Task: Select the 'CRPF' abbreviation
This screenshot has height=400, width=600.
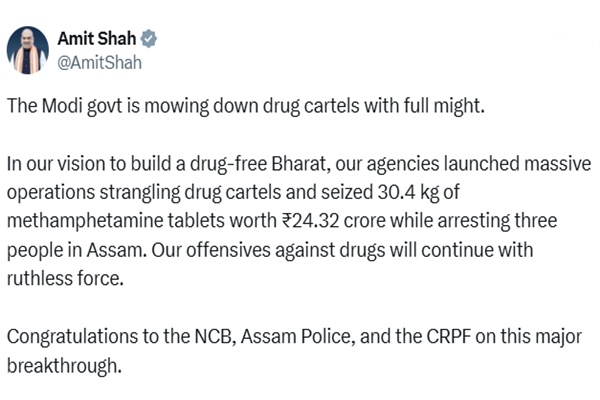Action: (448, 337)
